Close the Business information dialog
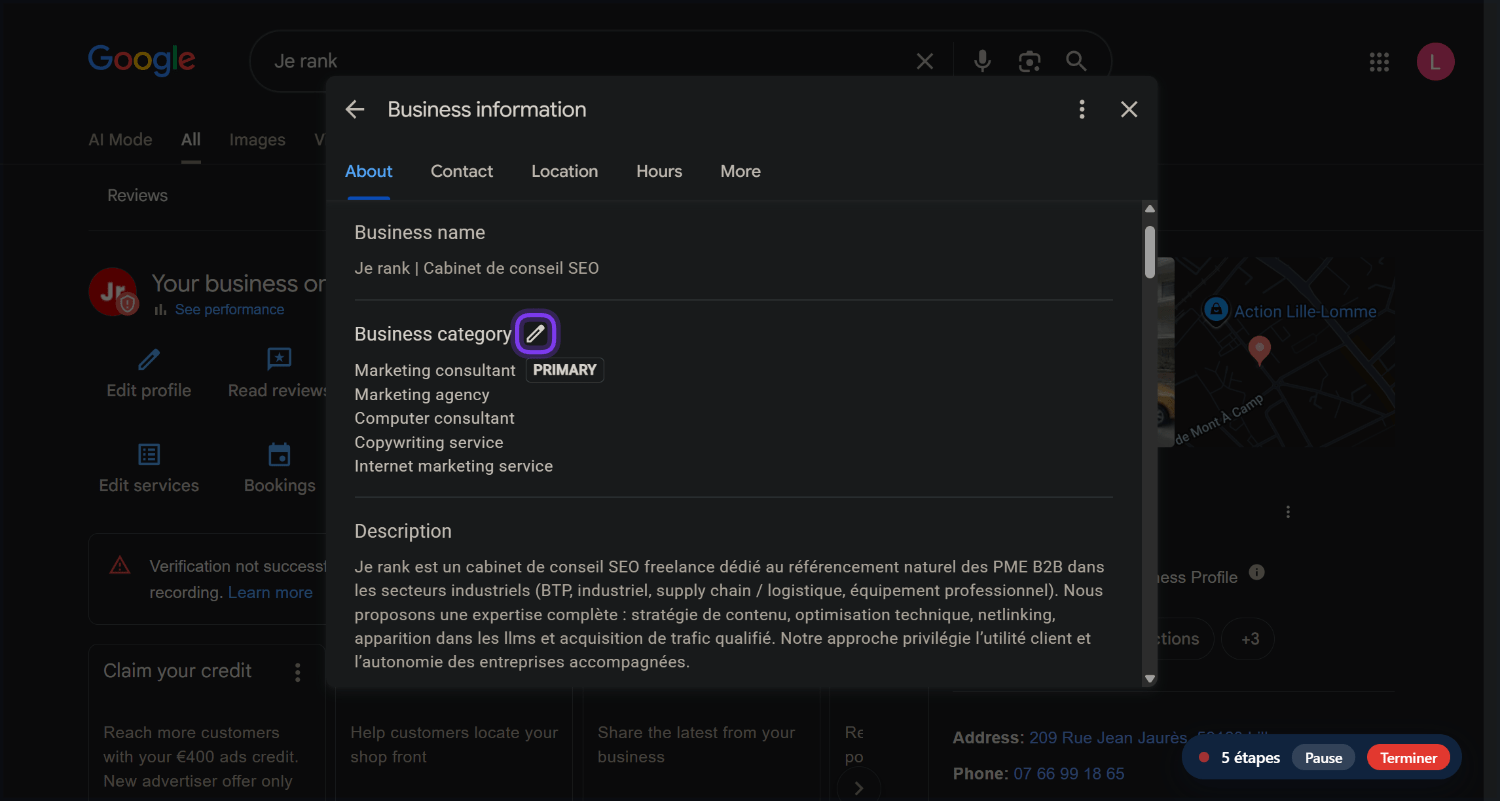This screenshot has width=1500, height=801. point(1129,110)
